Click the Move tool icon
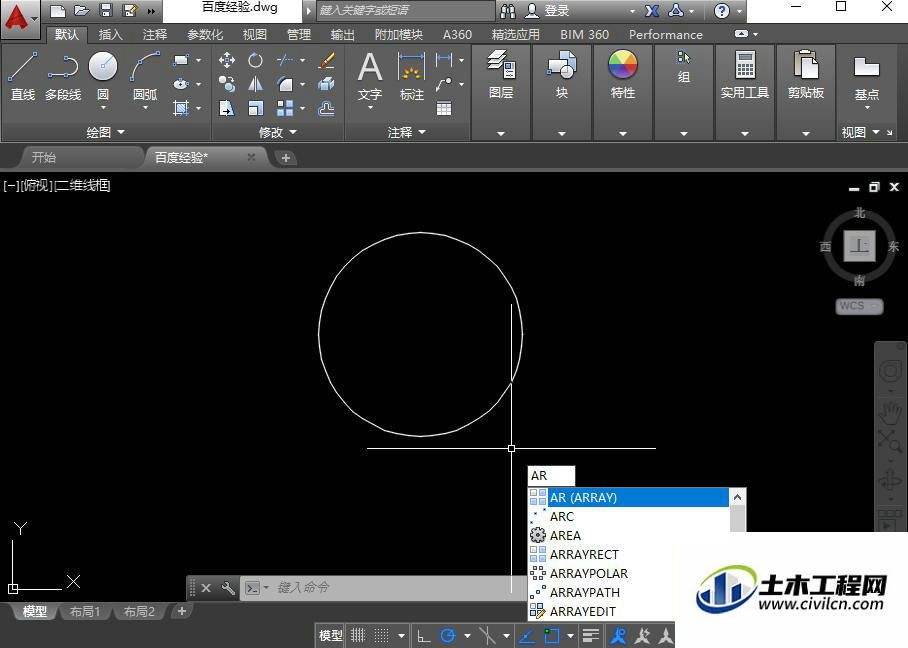The height and width of the screenshot is (648, 908). 226,60
